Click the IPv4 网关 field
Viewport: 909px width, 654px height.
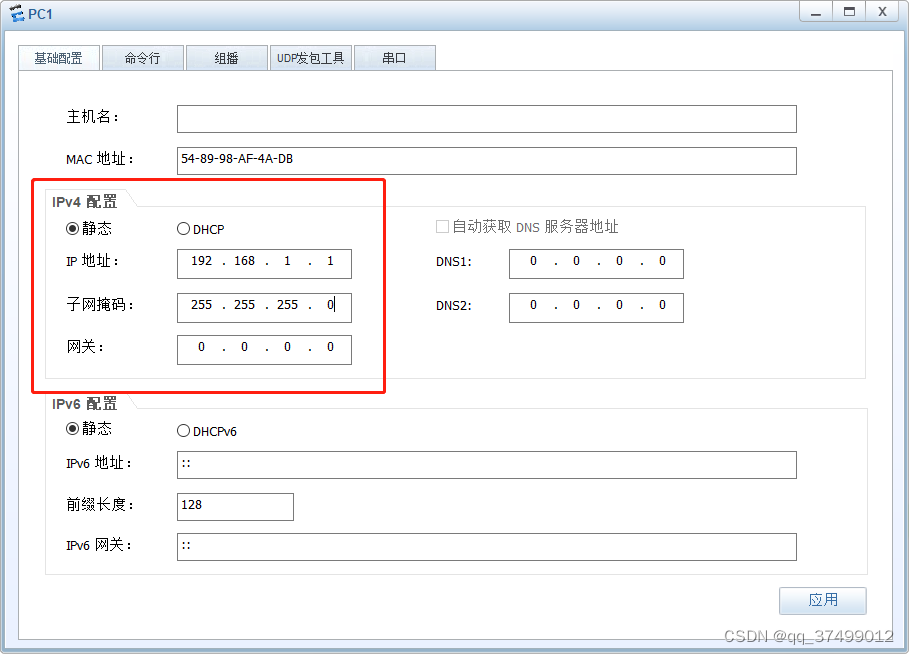point(264,350)
